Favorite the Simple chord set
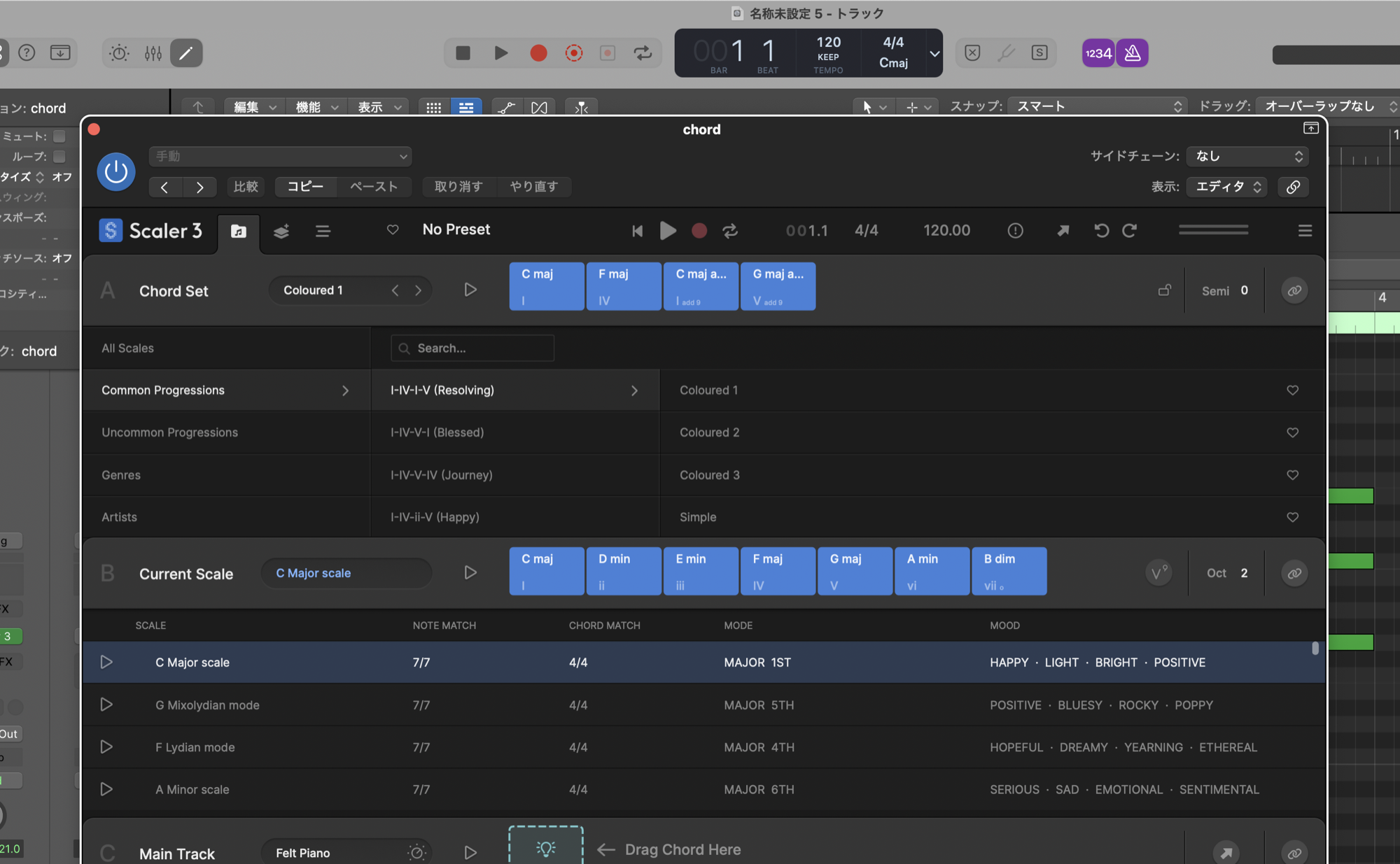This screenshot has width=1400, height=864. pos(1292,518)
